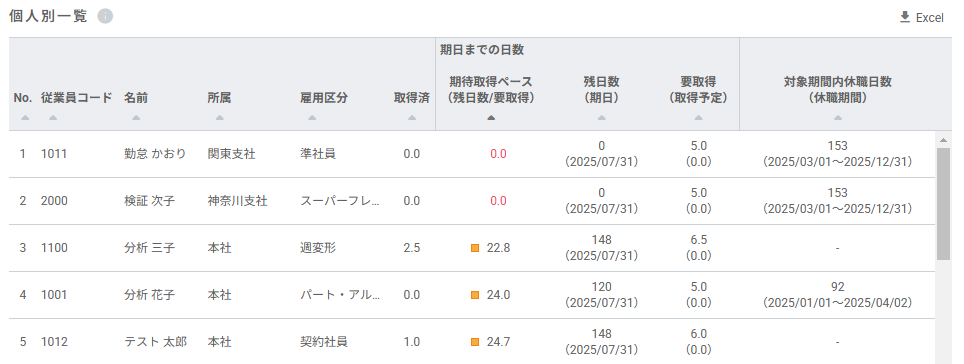This screenshot has width=964, height=364.
Task: Sort by the 雇用区分 column arrow
Action: click(312, 117)
